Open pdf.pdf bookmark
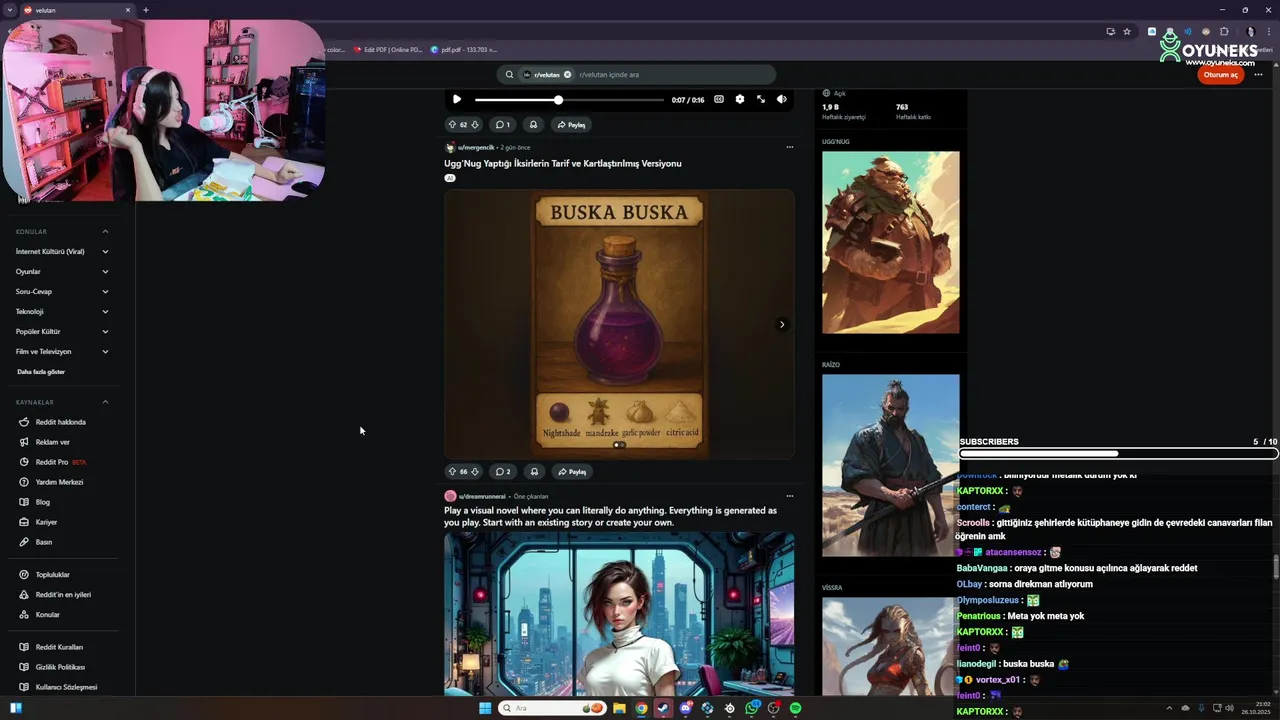 point(464,49)
